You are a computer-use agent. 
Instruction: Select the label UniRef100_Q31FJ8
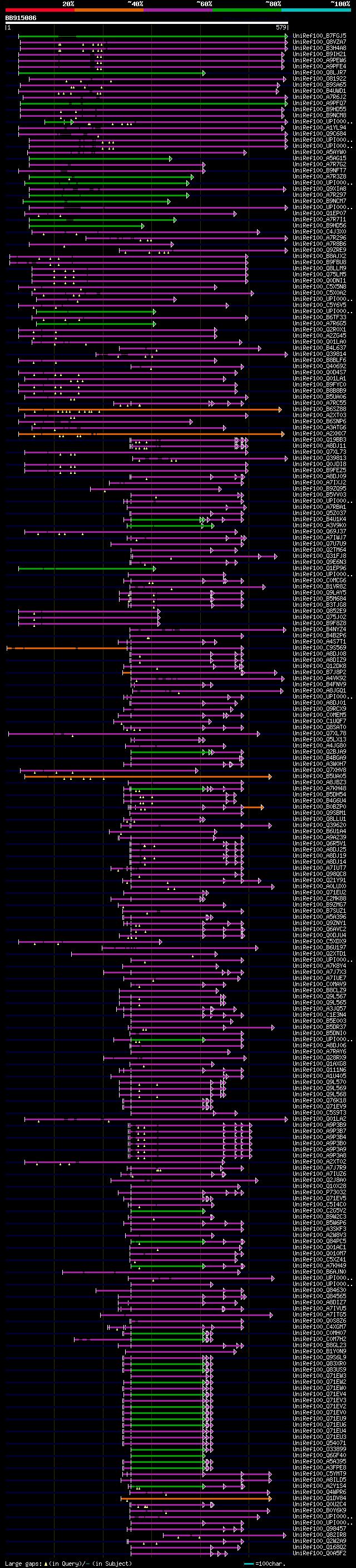319,556
